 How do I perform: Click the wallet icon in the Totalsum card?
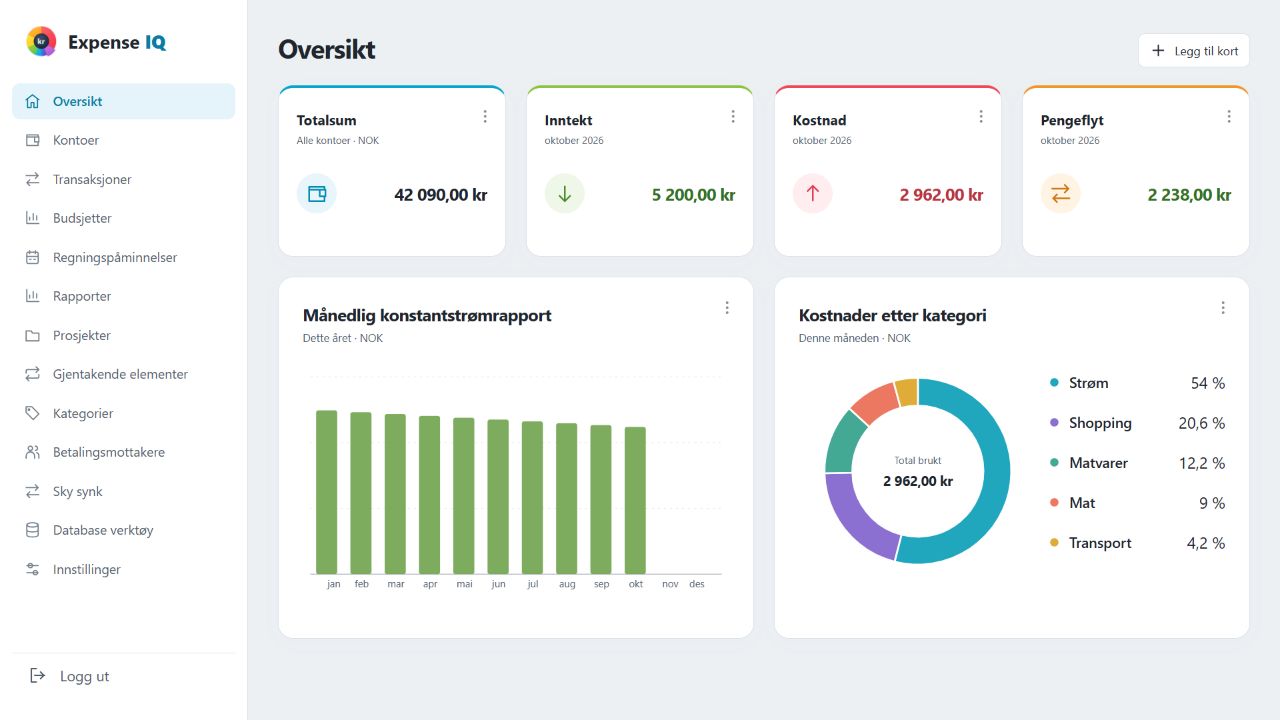[x=317, y=194]
